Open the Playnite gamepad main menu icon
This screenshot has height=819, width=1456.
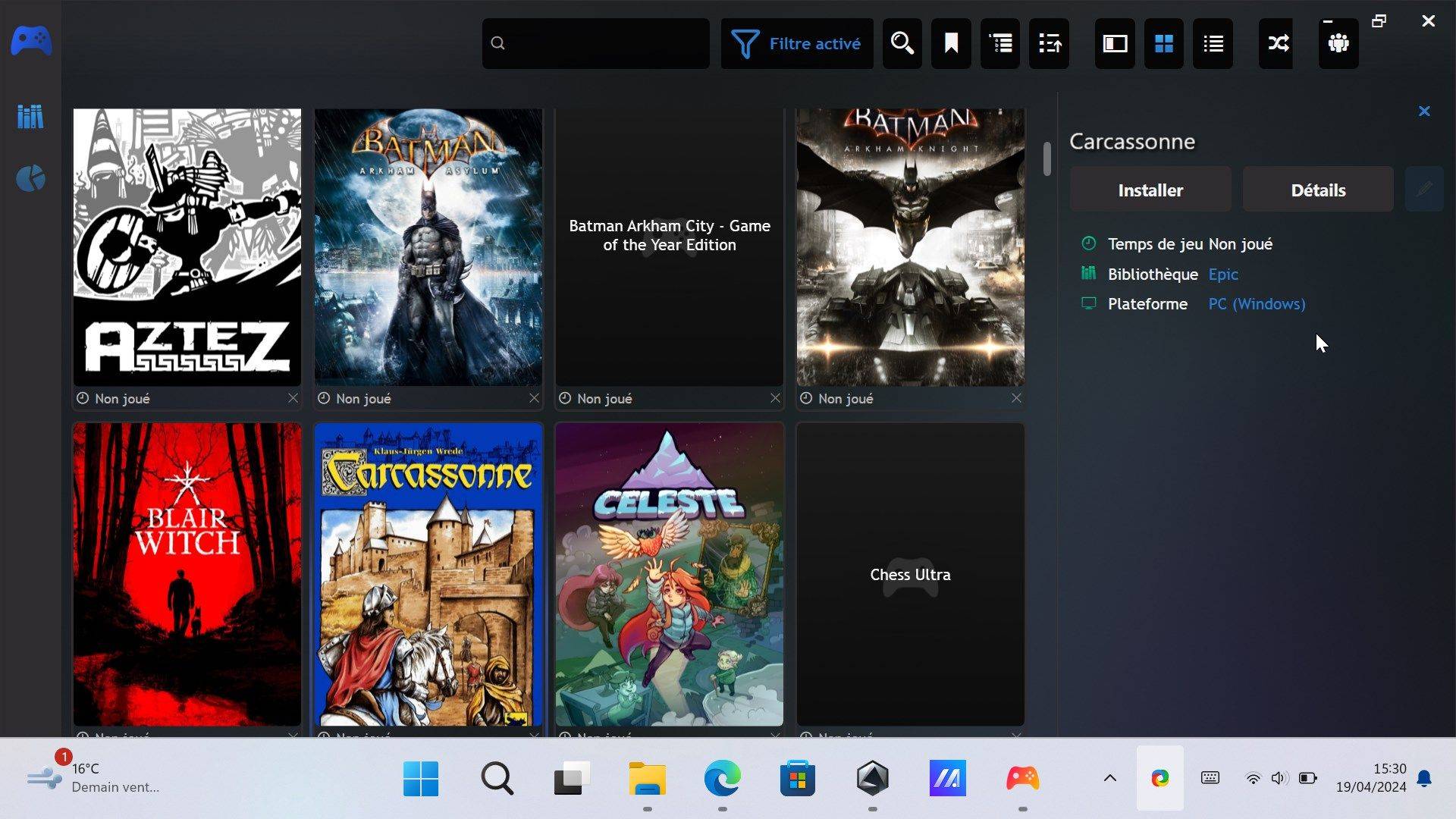click(31, 40)
